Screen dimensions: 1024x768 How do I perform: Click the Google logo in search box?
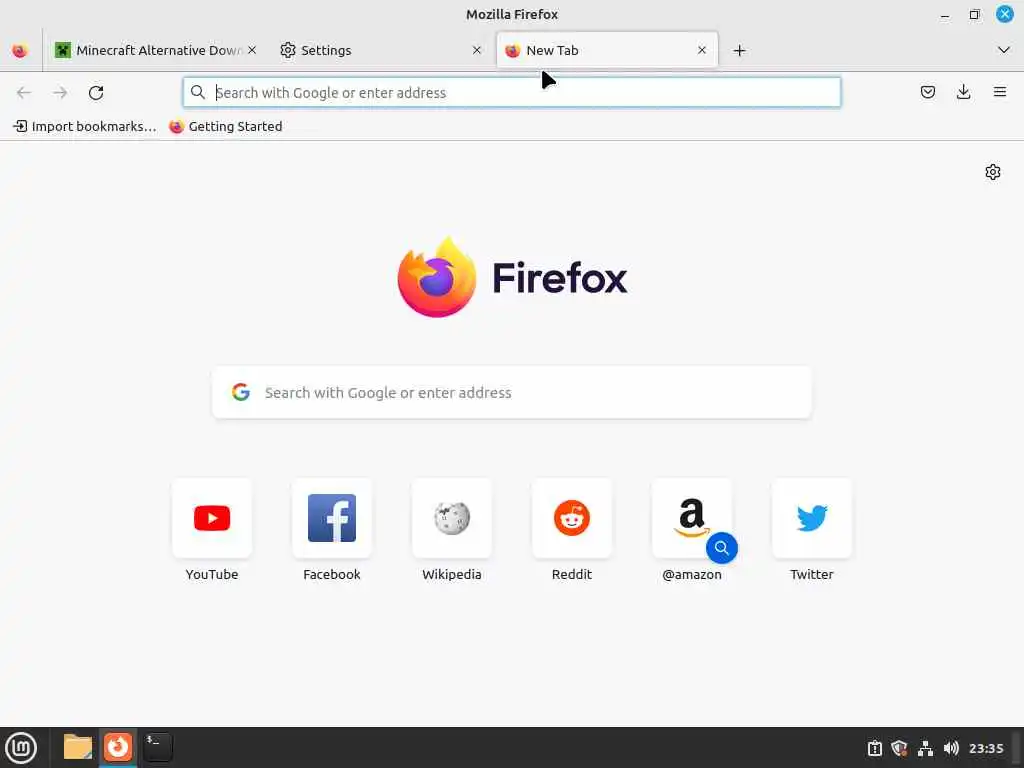point(241,392)
